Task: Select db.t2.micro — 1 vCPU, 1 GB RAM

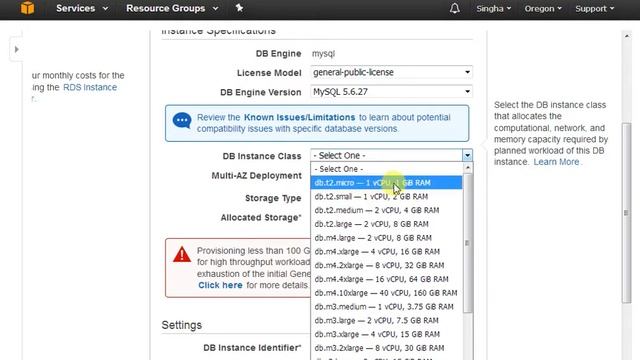Action: [387, 183]
